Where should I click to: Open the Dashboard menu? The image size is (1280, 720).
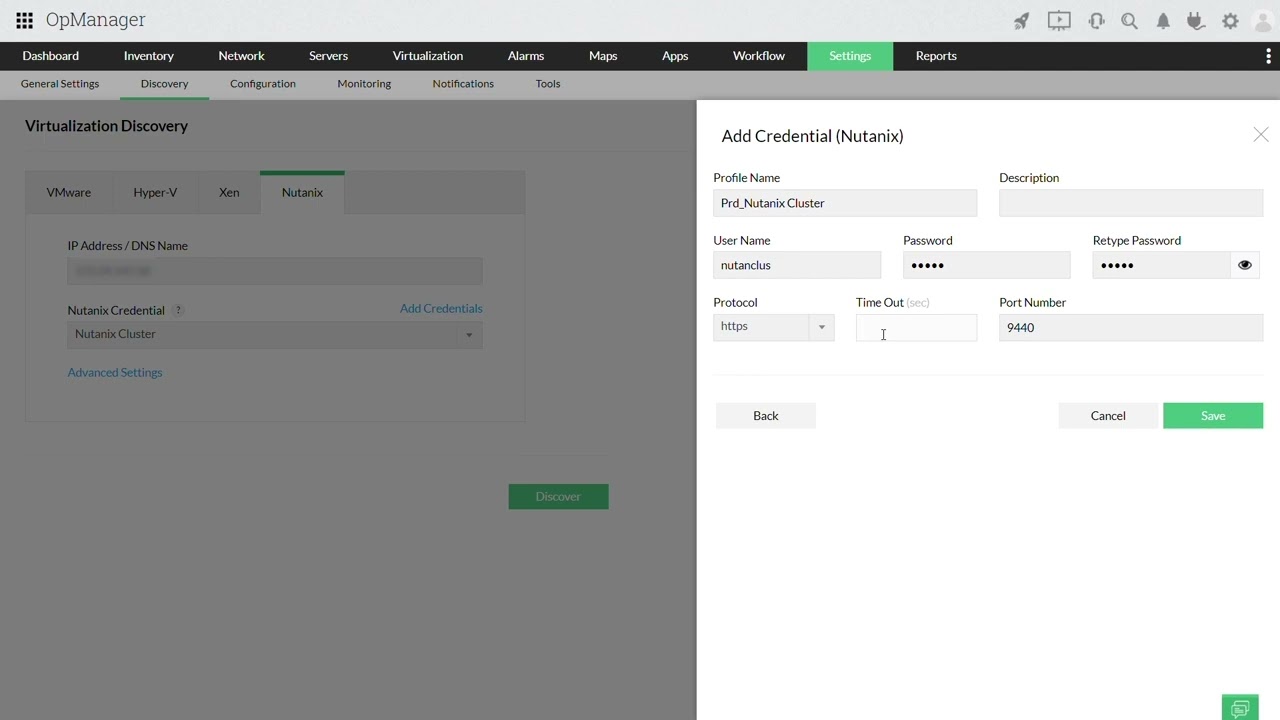coord(51,56)
